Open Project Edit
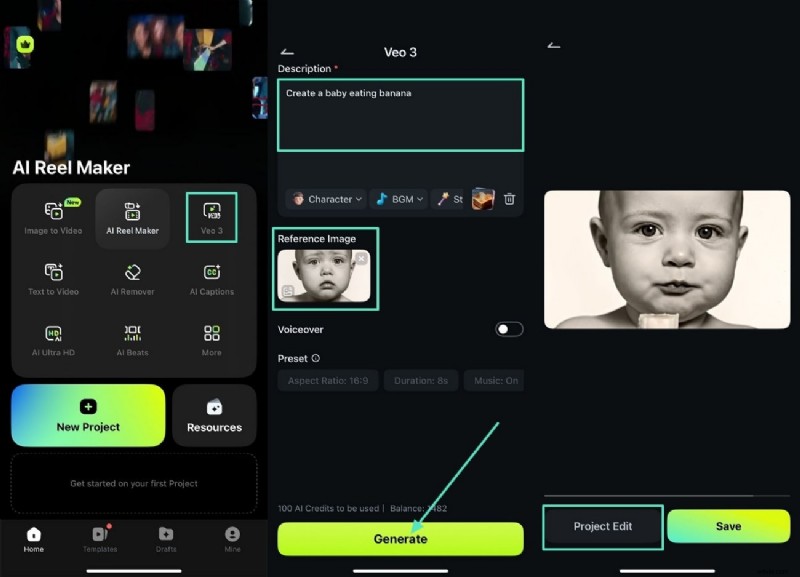 coord(602,527)
